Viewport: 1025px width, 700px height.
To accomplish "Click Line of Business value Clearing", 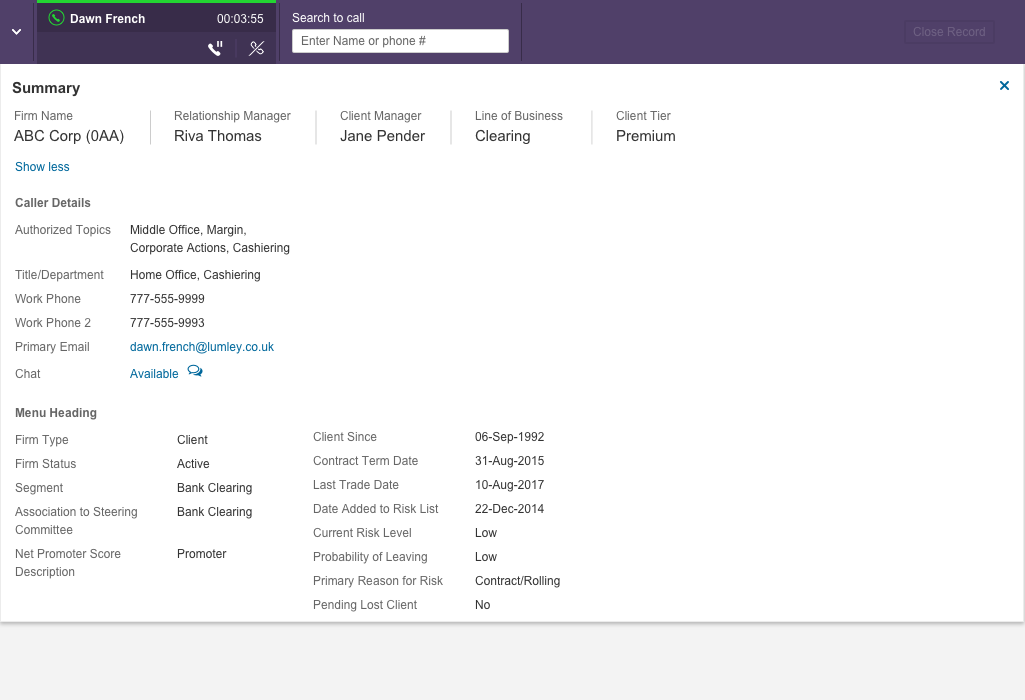I will click(503, 136).
